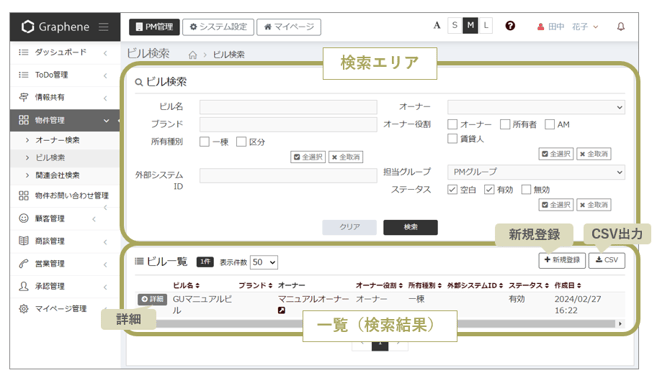This screenshot has width=670, height=383.
Task: Click the Graphene logo icon
Action: [28, 27]
